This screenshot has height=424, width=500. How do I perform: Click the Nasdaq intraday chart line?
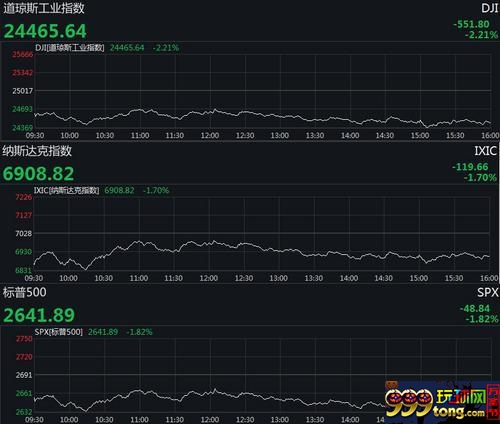pyautogui.click(x=262, y=255)
